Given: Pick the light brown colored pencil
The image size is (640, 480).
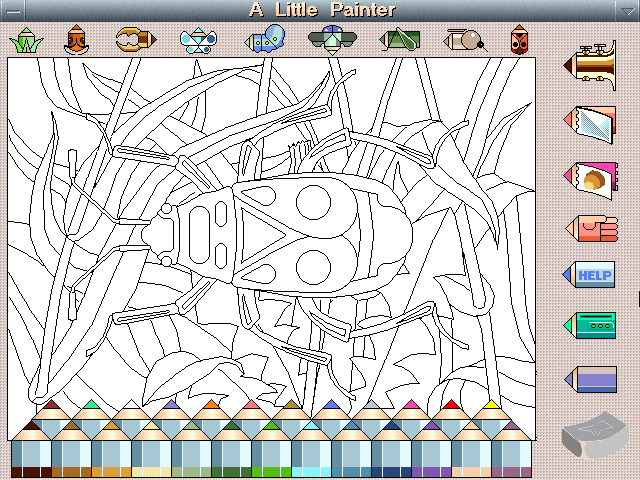Looking at the screenshot, I should (71, 450).
